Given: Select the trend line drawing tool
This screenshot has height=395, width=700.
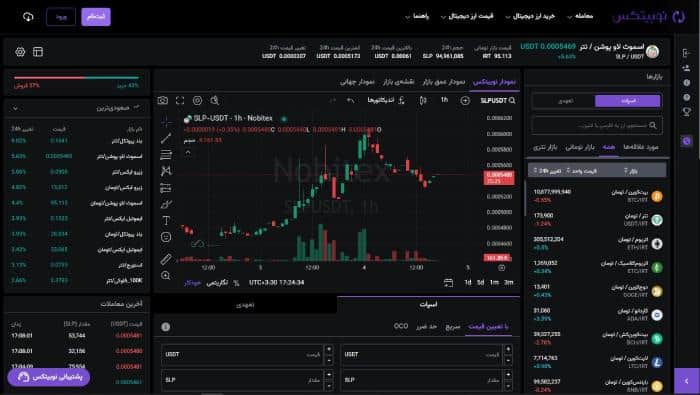Looking at the screenshot, I should (x=166, y=138).
